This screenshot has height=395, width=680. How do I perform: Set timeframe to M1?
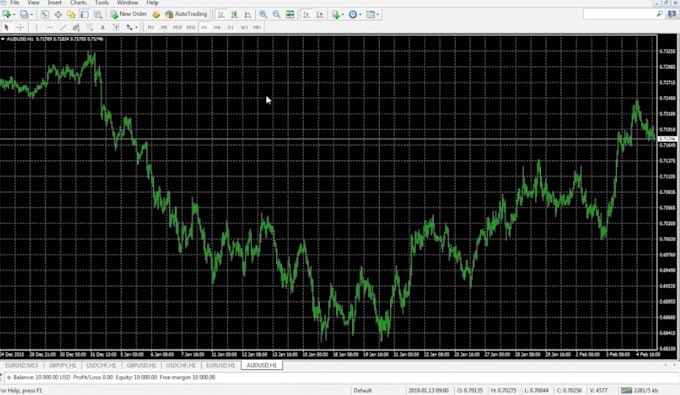[150, 27]
